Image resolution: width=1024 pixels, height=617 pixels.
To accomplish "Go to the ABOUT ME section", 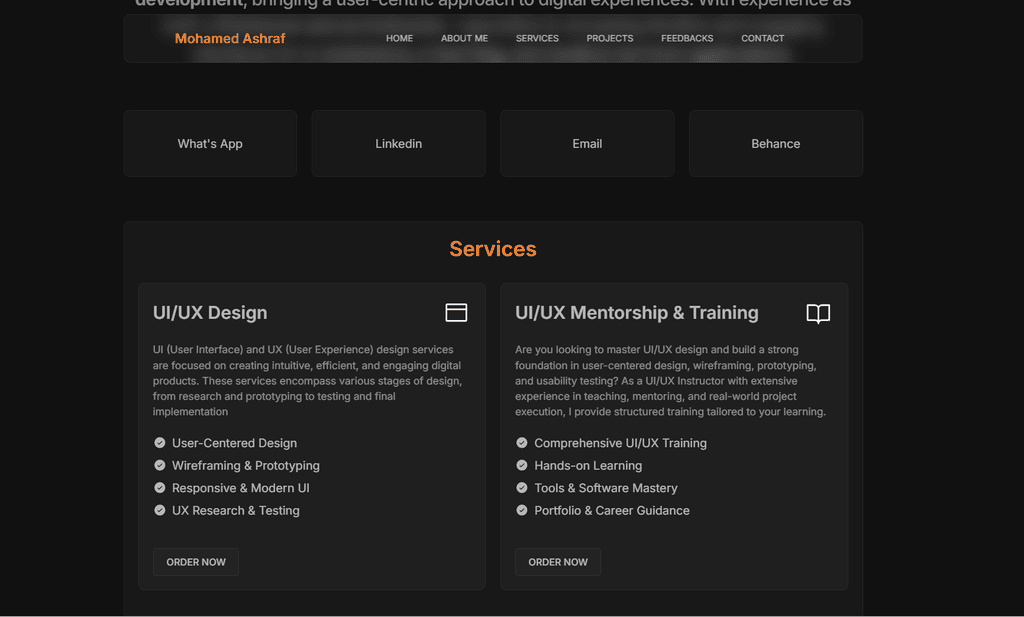I will (464, 39).
